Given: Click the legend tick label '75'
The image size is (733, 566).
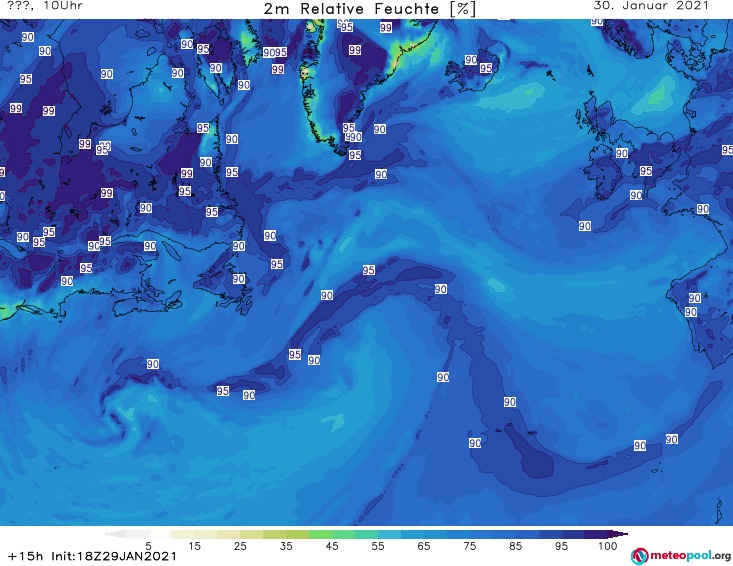Looking at the screenshot, I should pos(470,546).
